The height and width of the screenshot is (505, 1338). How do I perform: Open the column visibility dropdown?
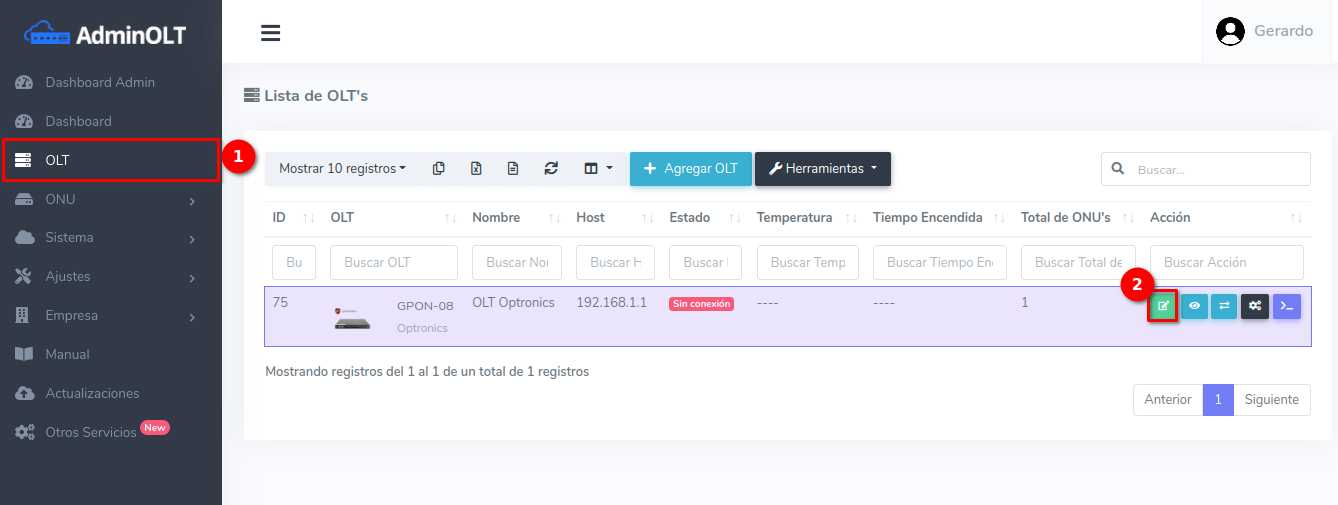tap(598, 169)
